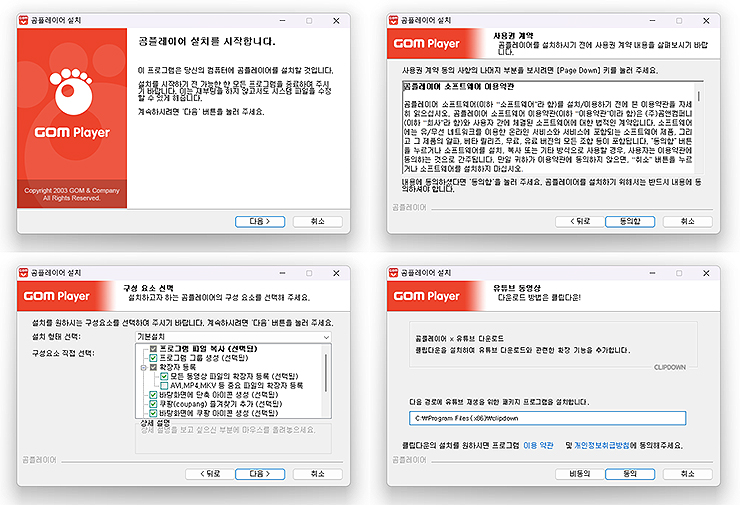Check AVI,MP4,MKV 등 주요 파일의 확장자 등록

click(164, 385)
